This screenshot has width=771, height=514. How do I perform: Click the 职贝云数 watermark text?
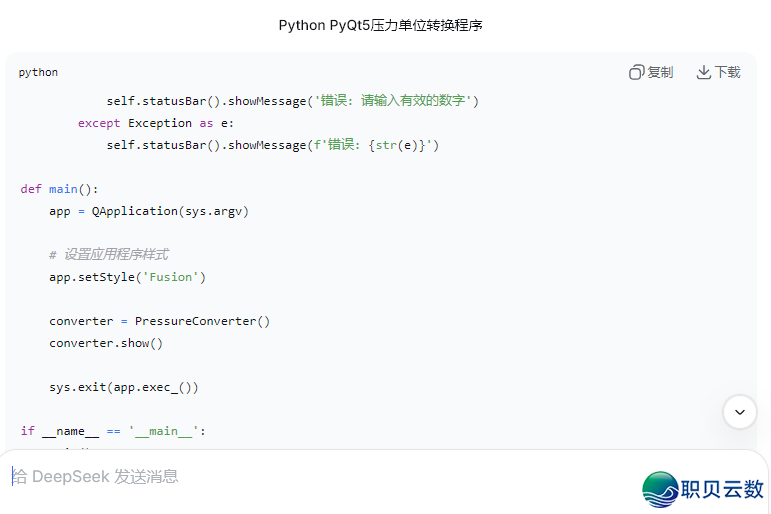(722, 489)
